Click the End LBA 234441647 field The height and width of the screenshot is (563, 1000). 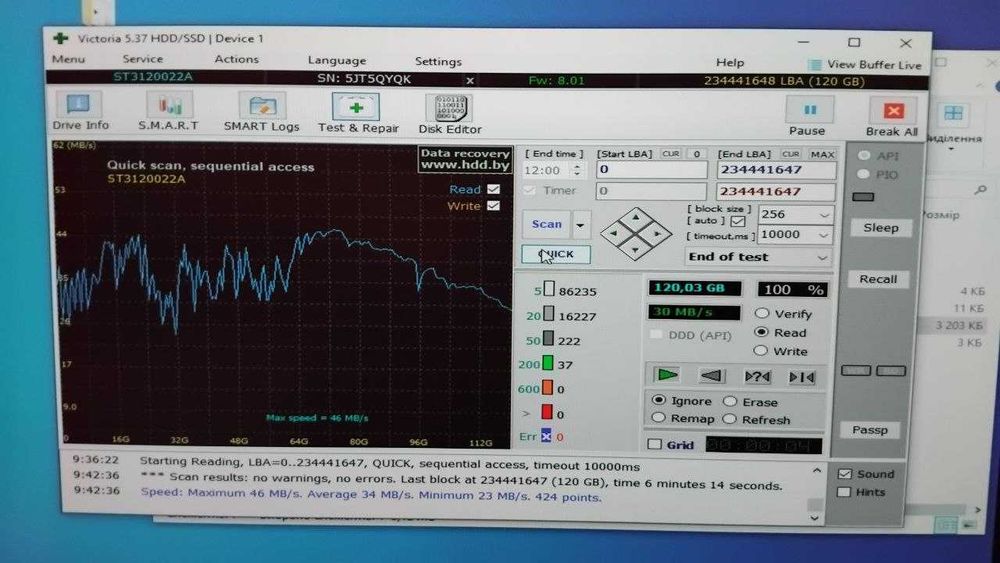coord(776,170)
